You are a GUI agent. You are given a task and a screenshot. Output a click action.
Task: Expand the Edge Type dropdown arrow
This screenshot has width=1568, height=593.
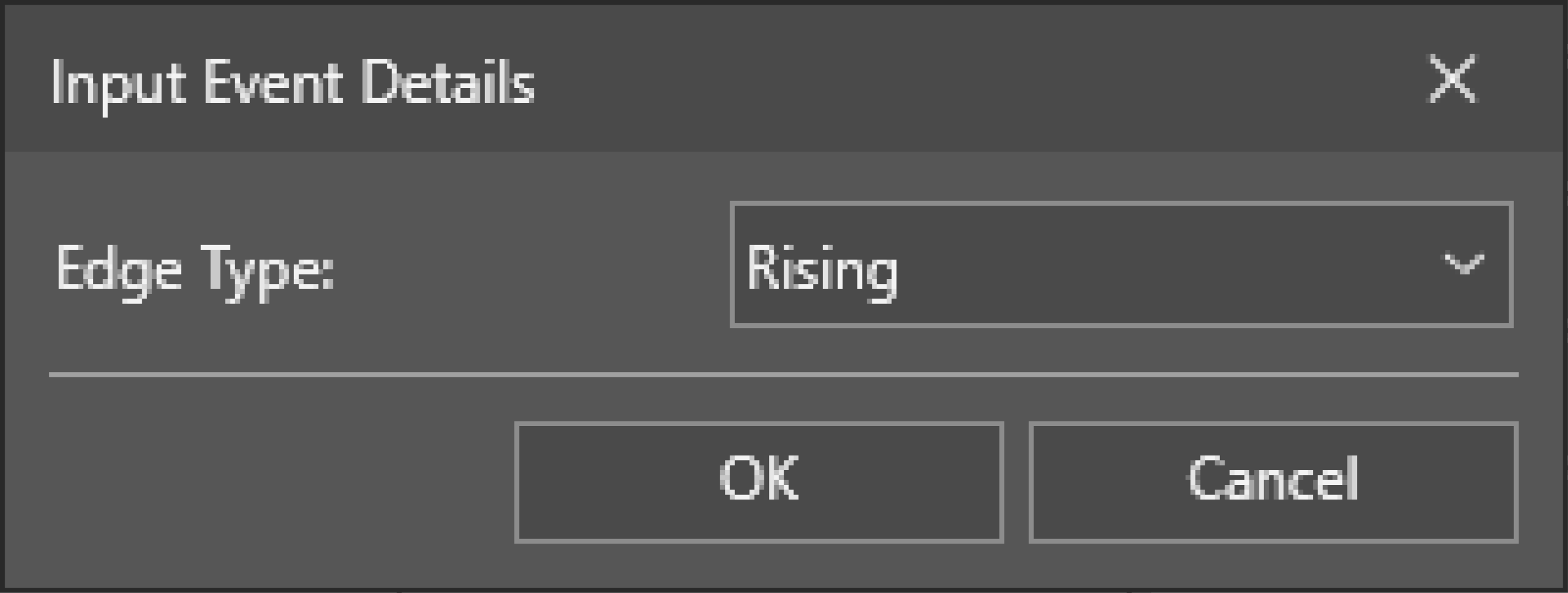1464,264
